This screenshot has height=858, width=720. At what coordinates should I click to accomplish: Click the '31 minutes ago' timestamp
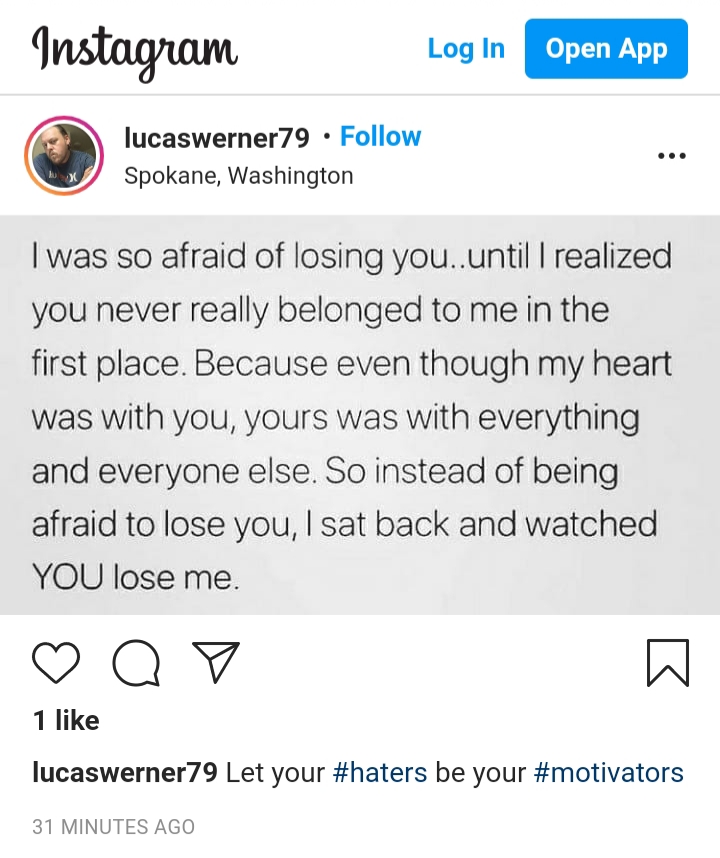click(x=114, y=826)
